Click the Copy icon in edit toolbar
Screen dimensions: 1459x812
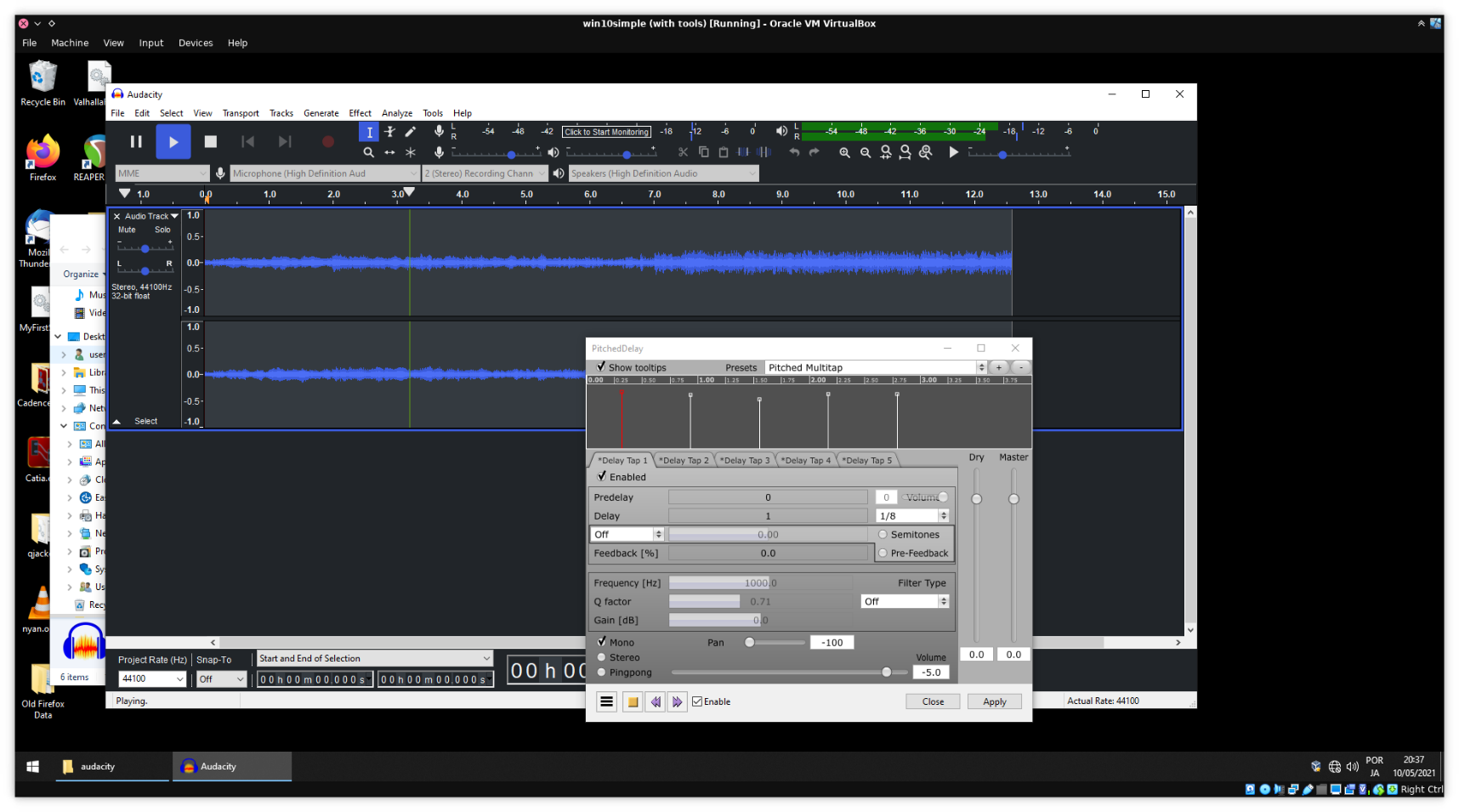pyautogui.click(x=703, y=152)
